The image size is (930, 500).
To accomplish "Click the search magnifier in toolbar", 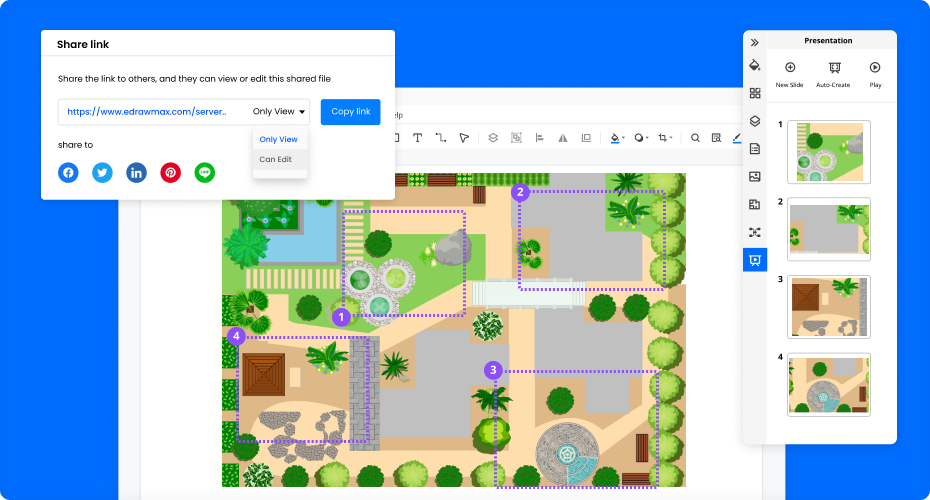I will point(695,138).
